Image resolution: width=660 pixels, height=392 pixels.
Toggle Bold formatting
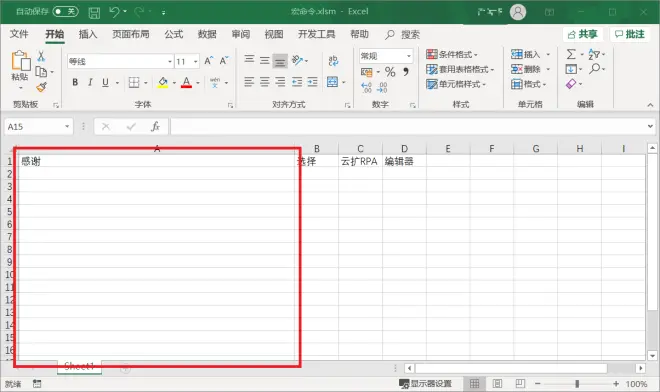coord(75,82)
